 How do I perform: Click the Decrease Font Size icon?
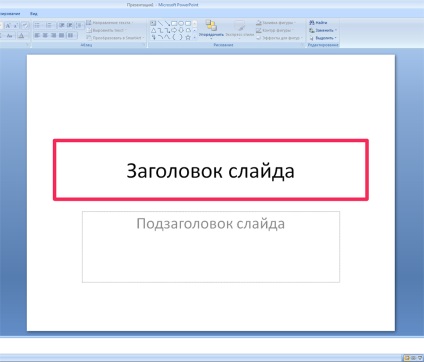[x=16, y=25]
